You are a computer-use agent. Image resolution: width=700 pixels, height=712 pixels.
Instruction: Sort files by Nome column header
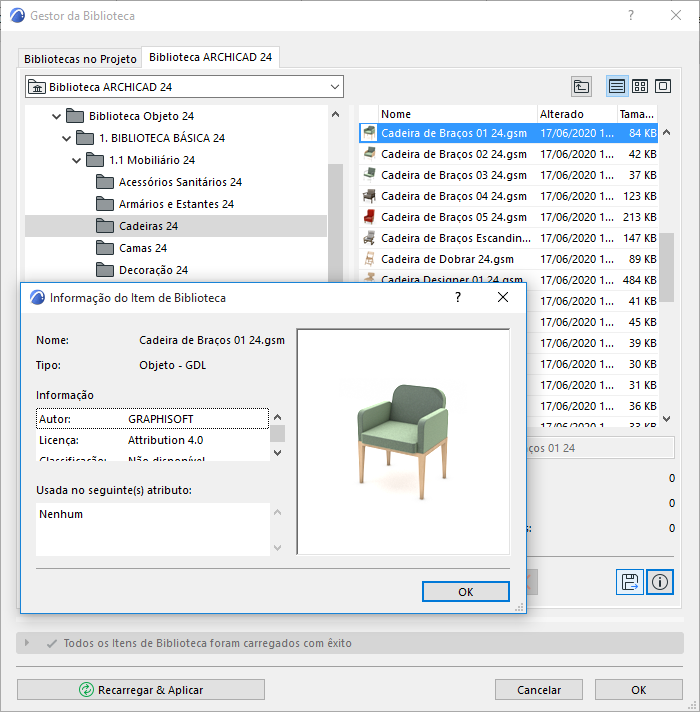coord(458,114)
